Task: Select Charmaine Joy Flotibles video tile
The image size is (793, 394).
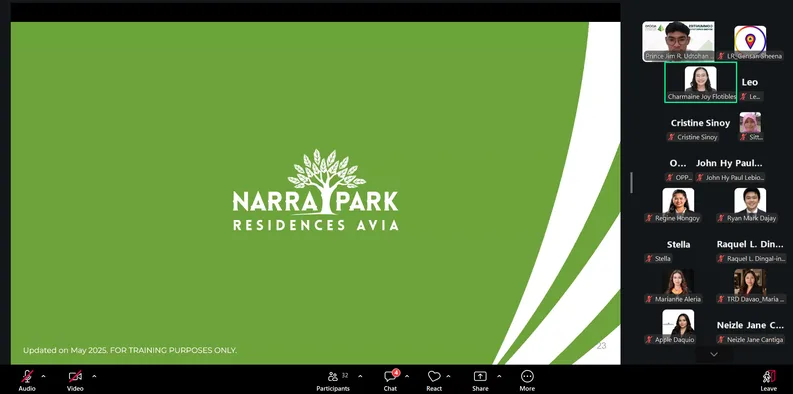Action: (700, 82)
